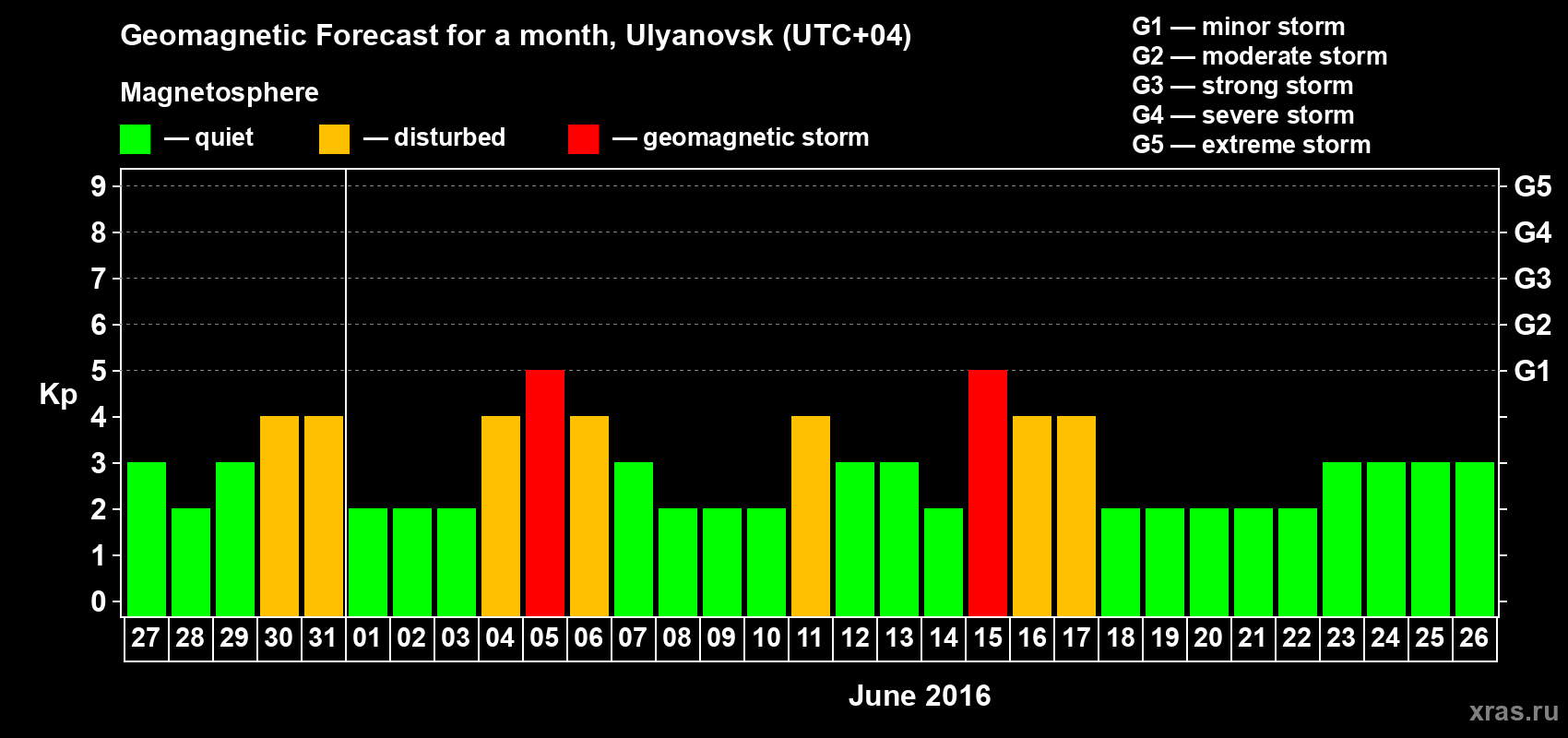
Task: Click the date label 27 on x-axis
Action: click(x=146, y=638)
